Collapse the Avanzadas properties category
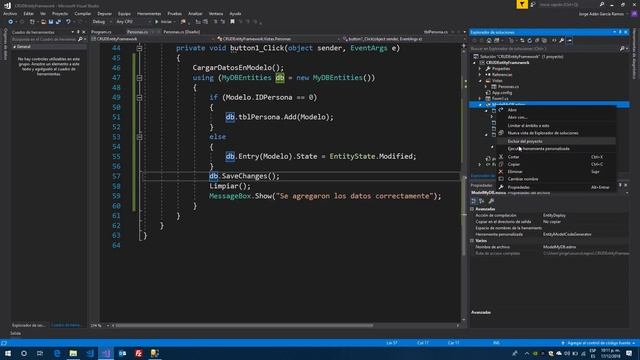Viewport: 640px width, 360px height. (x=472, y=209)
